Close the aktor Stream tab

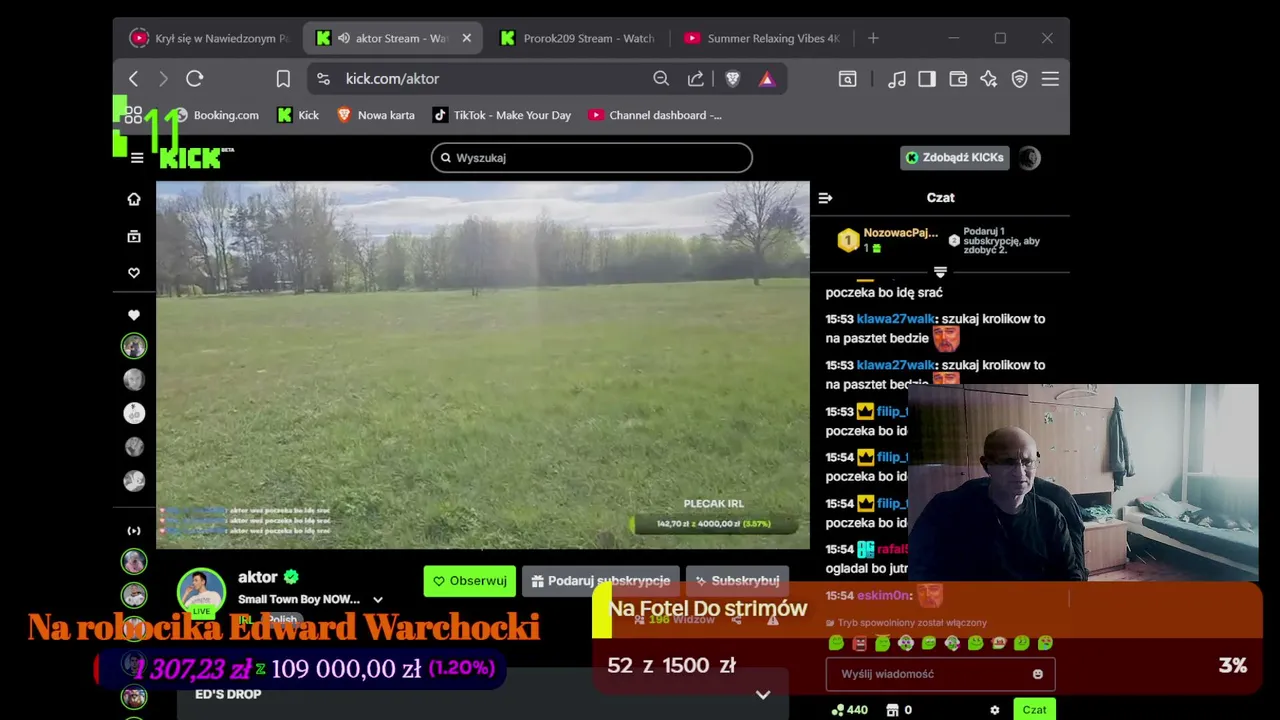pos(466,38)
